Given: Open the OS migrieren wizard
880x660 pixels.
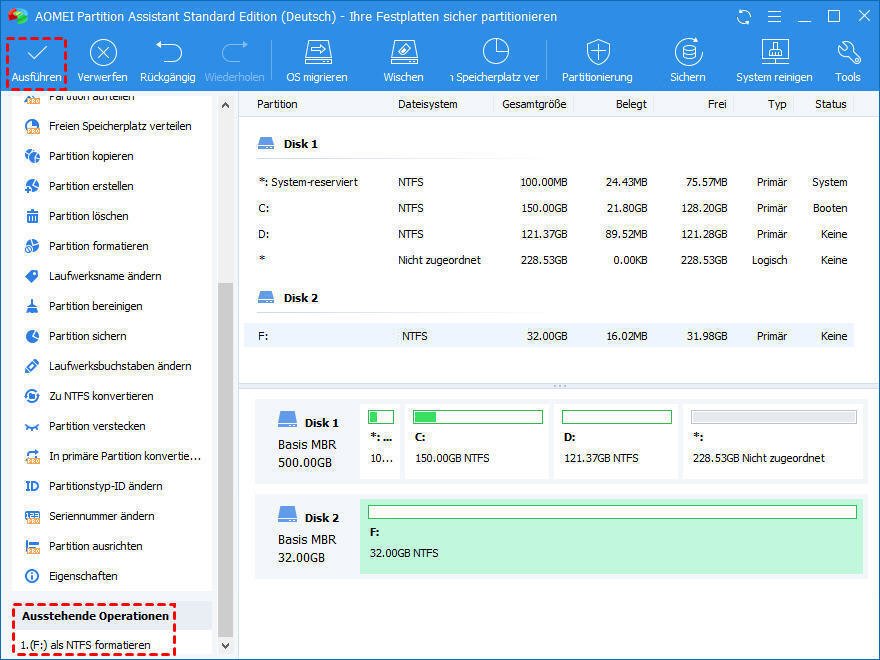Looking at the screenshot, I should tap(317, 62).
